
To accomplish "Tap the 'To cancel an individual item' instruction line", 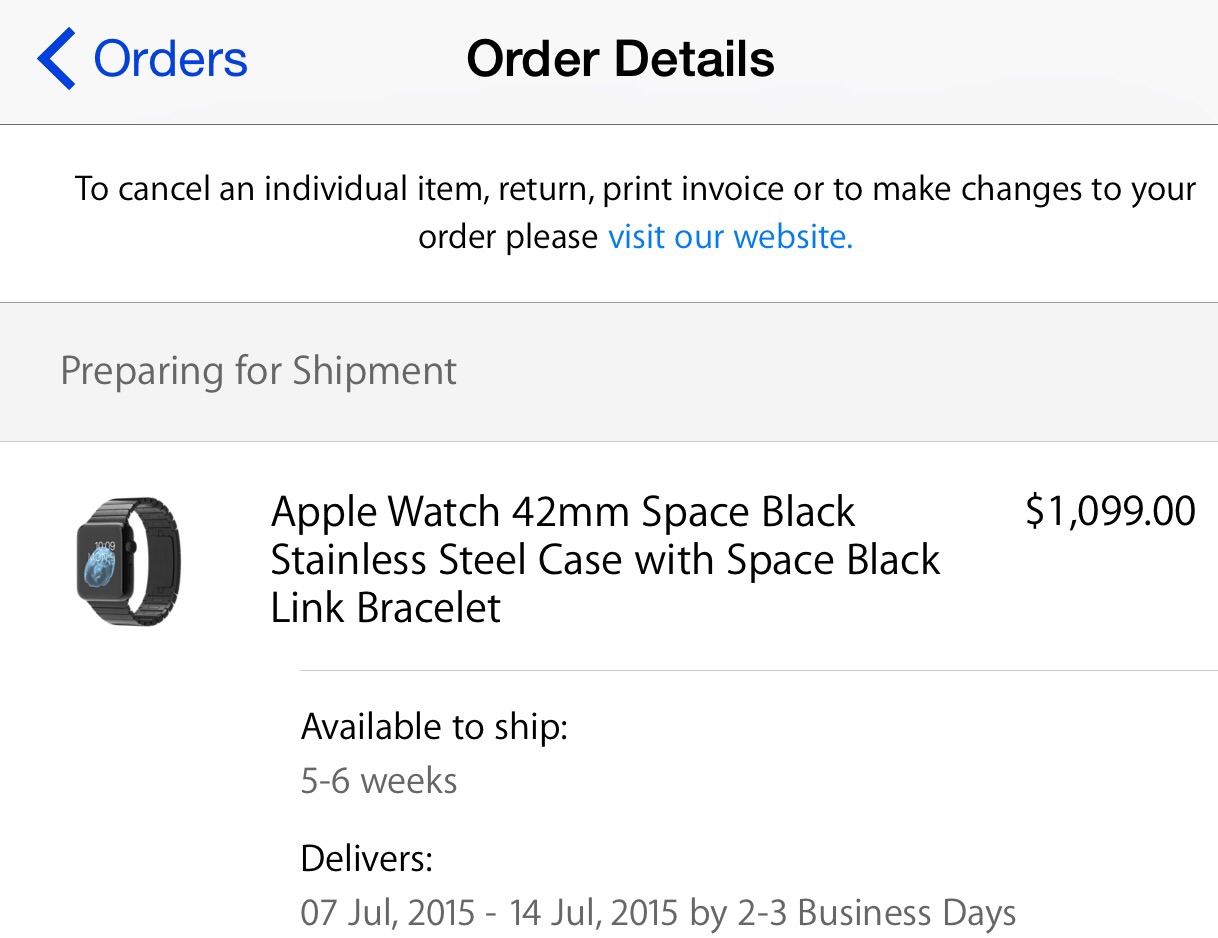I will (634, 189).
